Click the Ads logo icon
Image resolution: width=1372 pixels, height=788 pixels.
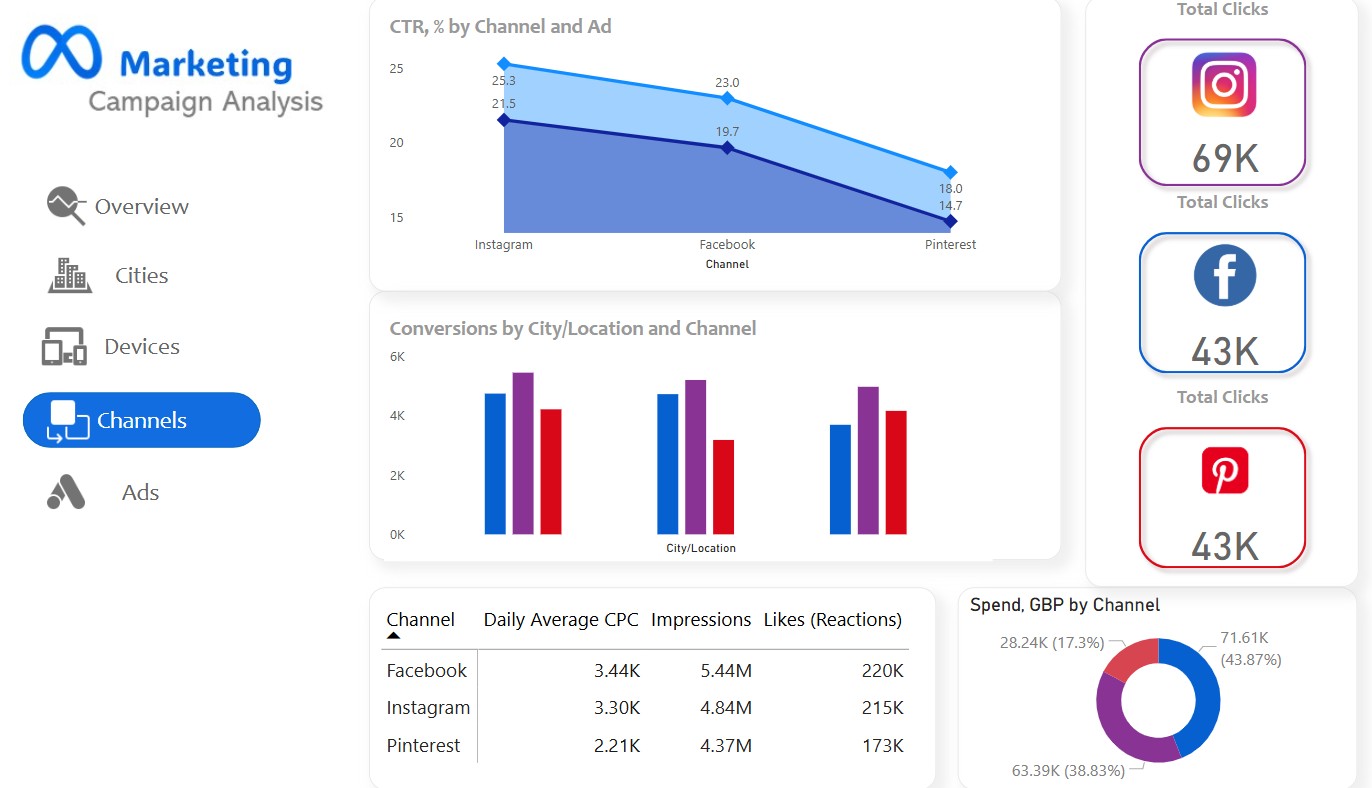click(66, 492)
